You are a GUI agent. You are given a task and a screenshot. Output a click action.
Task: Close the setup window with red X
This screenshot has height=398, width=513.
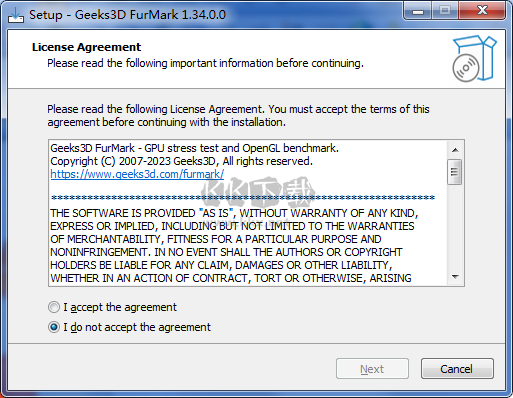coord(482,11)
